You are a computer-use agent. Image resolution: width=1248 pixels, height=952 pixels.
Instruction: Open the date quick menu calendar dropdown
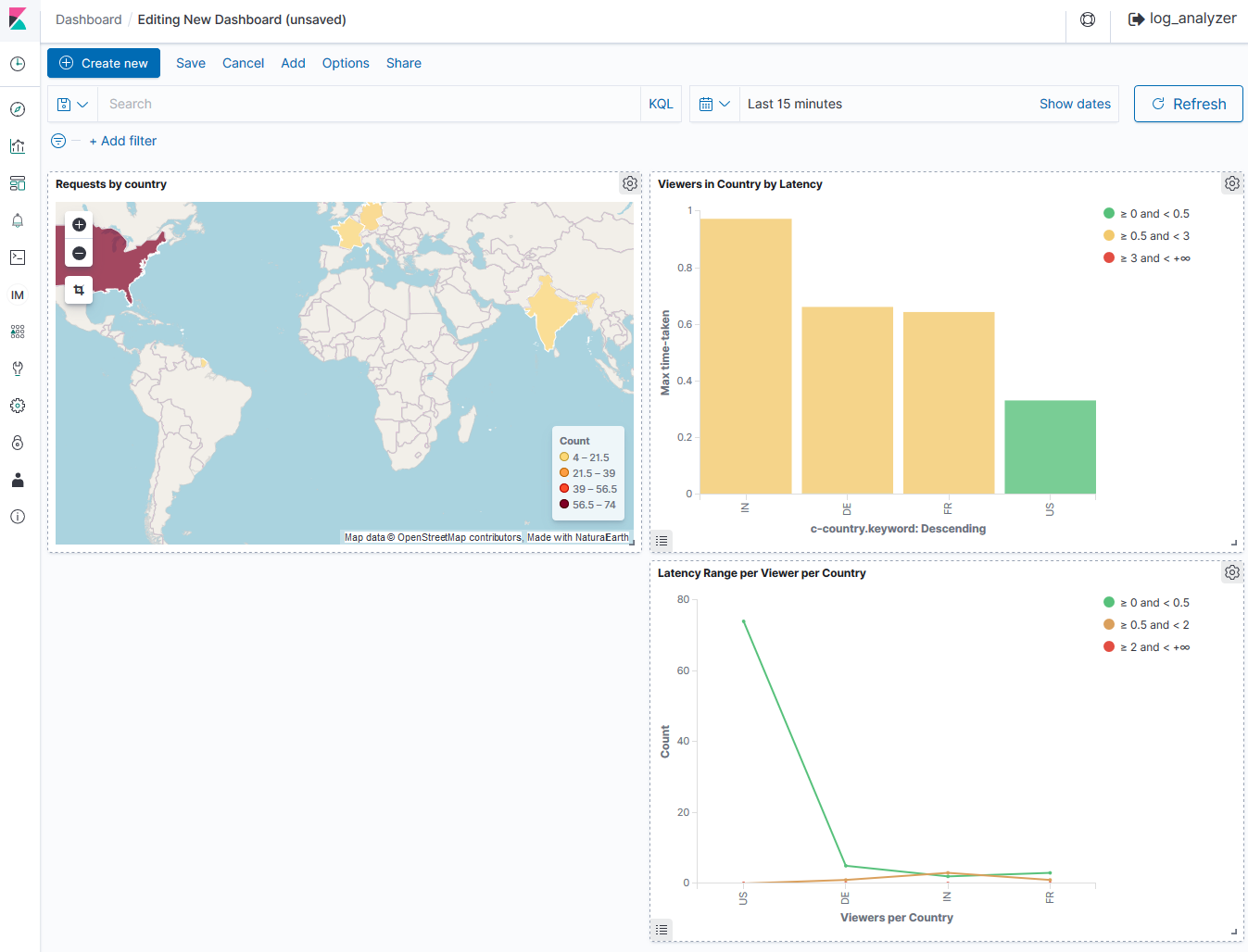click(x=714, y=104)
